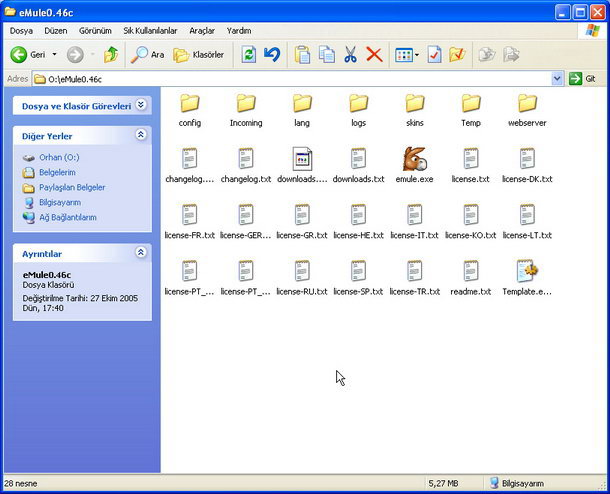This screenshot has width=610, height=494.
Task: Open the Views dropdown button
Action: (x=407, y=55)
